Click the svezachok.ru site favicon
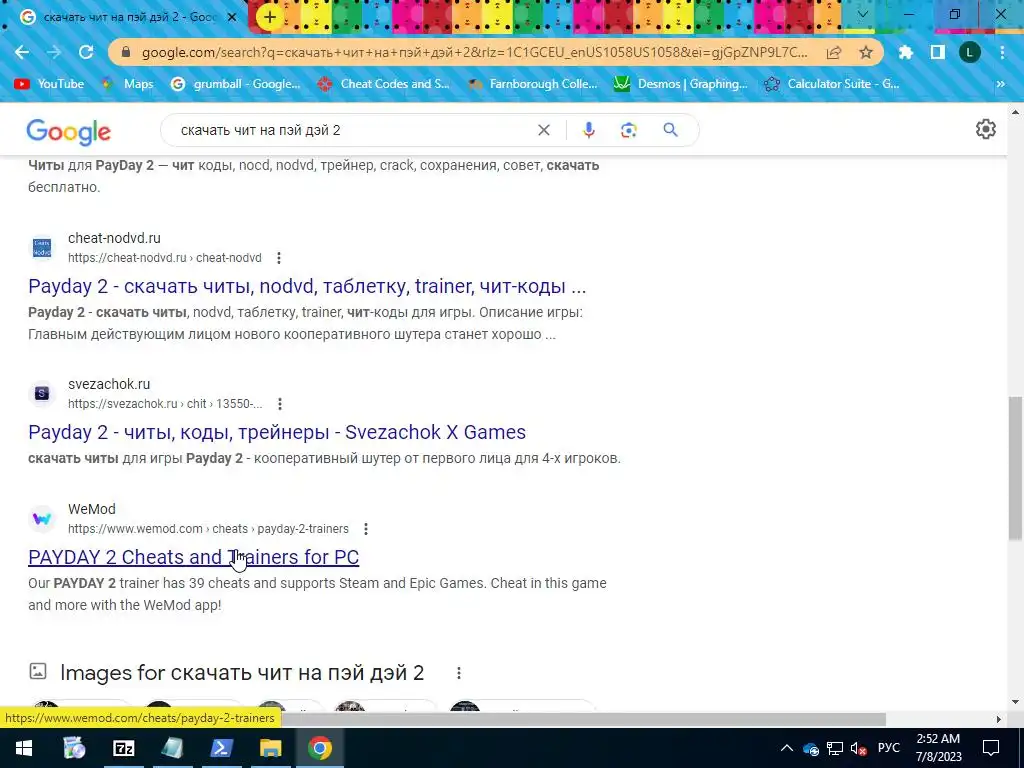This screenshot has width=1024, height=768. (42, 394)
